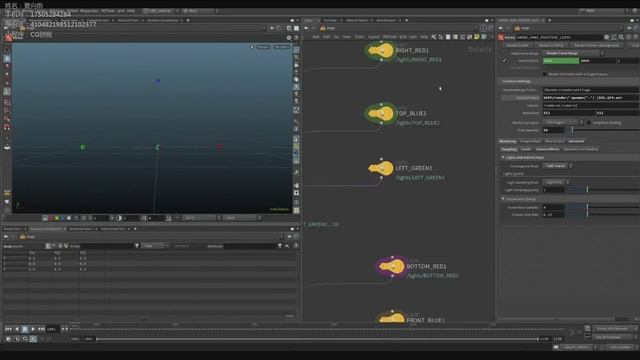
Task: Click the red light handle in the viewport
Action: click(220, 147)
